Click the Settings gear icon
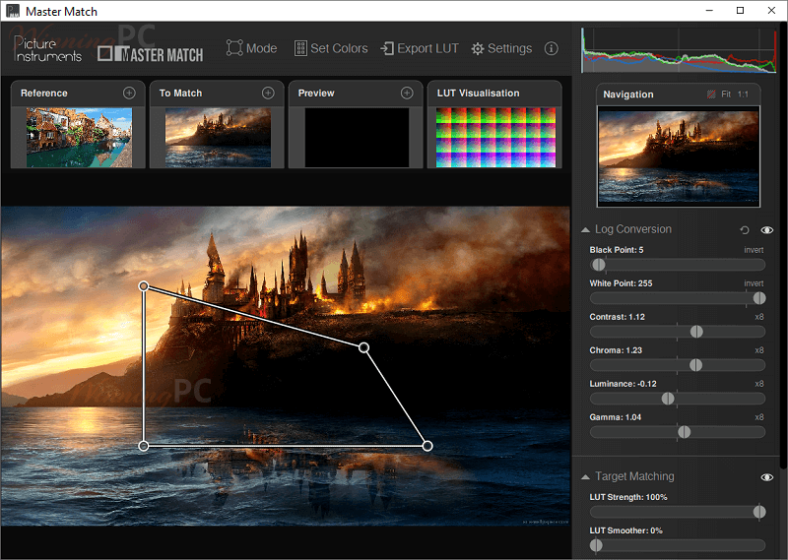 (477, 49)
